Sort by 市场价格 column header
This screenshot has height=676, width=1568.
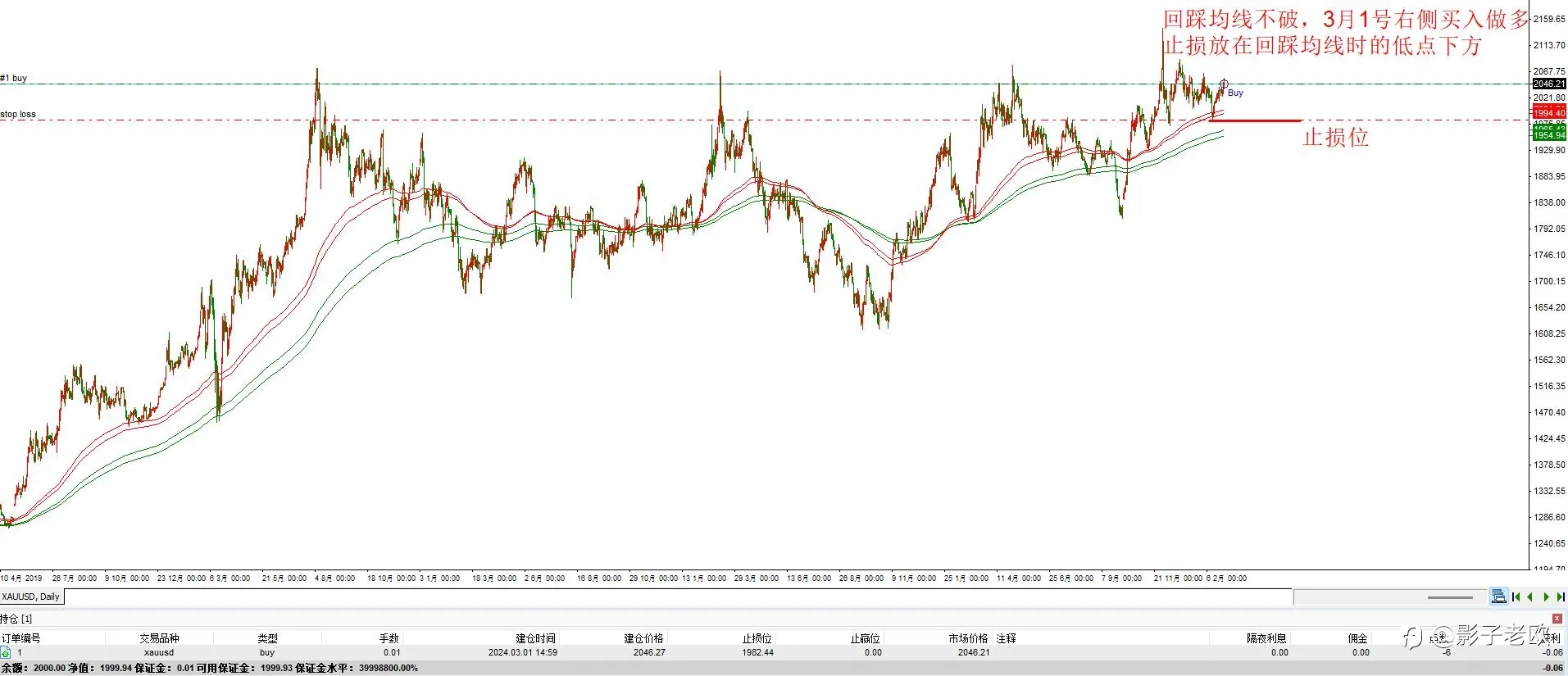click(x=968, y=638)
